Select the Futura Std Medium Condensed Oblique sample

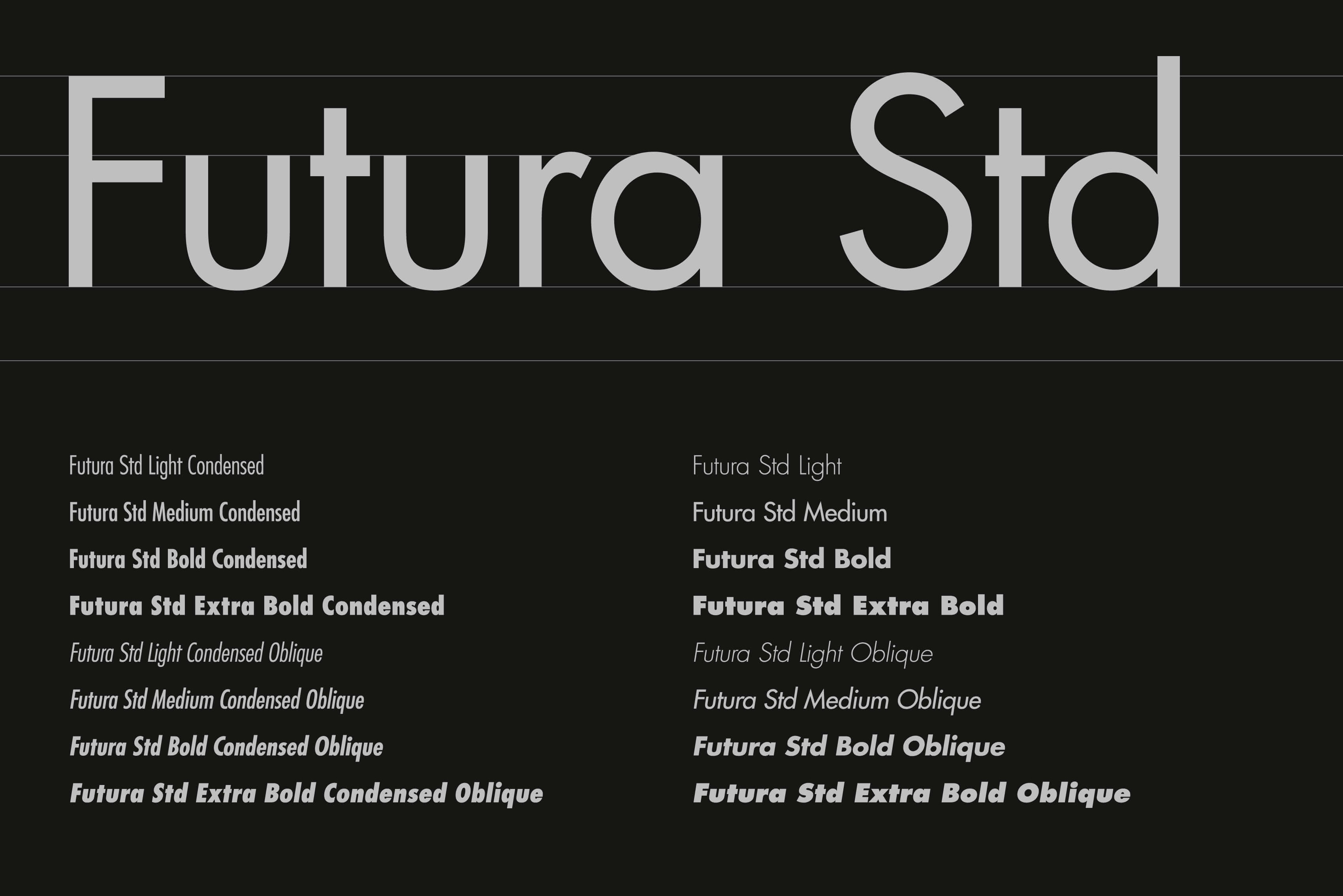(216, 700)
